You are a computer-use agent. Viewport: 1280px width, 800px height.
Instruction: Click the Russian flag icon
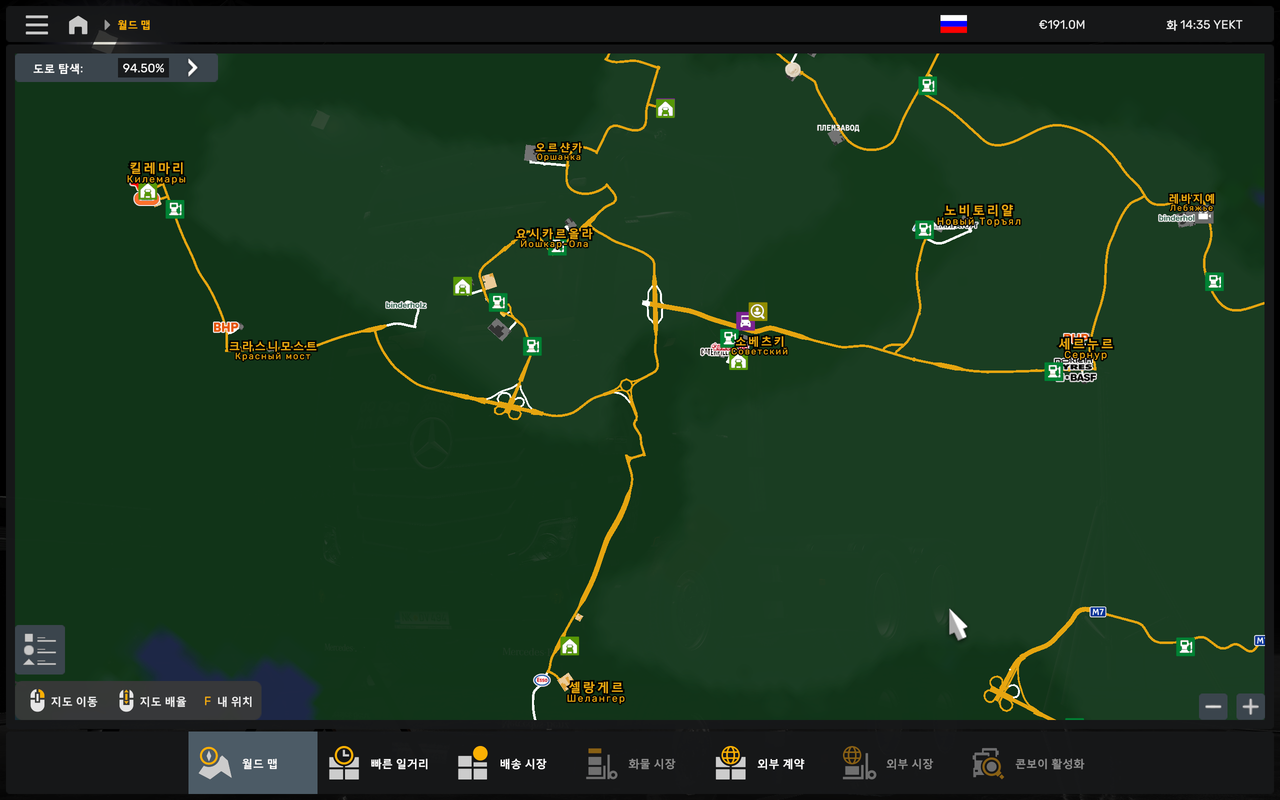[951, 24]
